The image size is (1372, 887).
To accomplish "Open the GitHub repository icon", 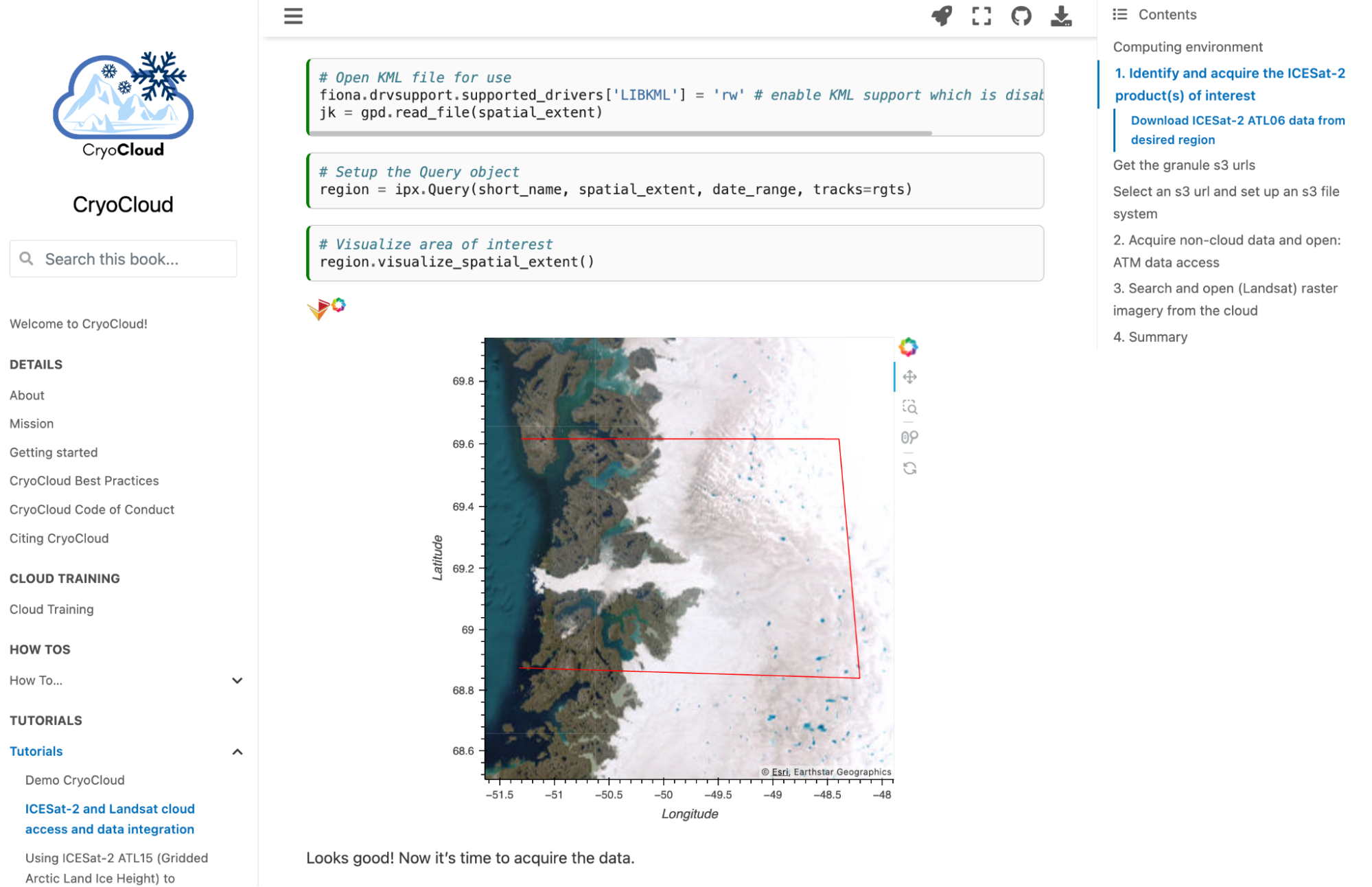I will (1021, 16).
